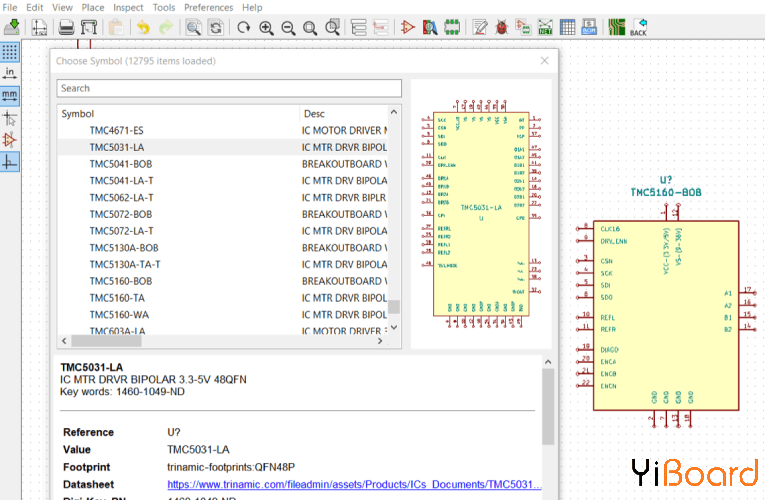This screenshot has width=765, height=500.
Task: Click the TMC5031-LA symbol preview
Action: [481, 214]
